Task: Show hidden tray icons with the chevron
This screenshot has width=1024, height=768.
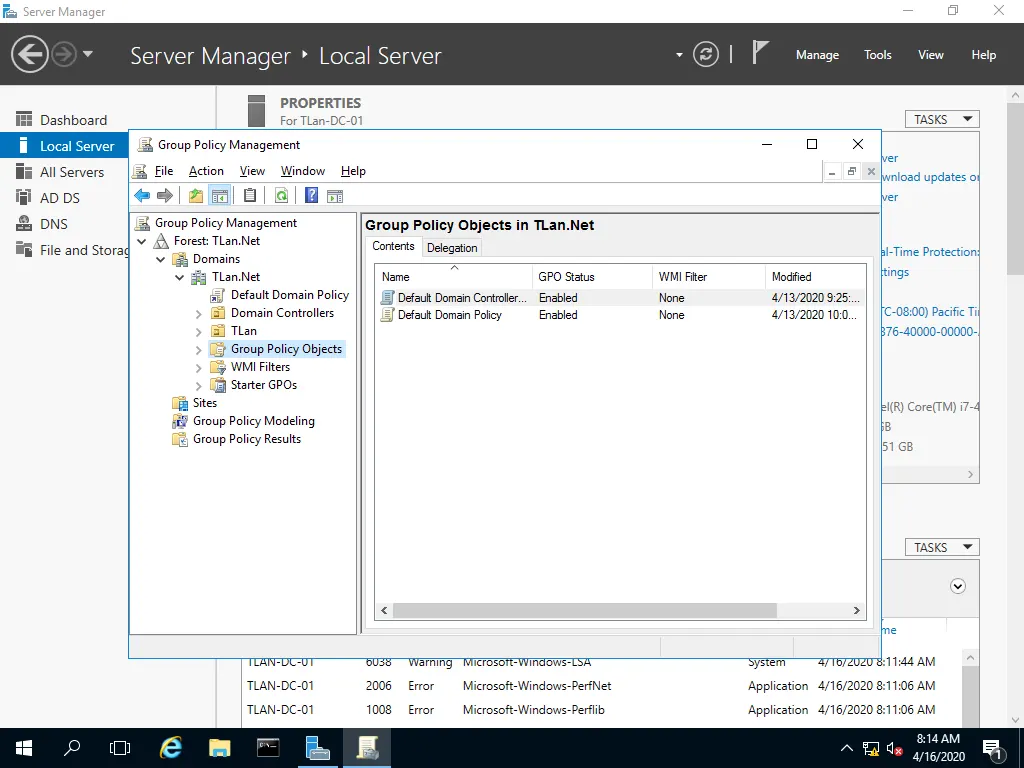Action: (x=846, y=748)
